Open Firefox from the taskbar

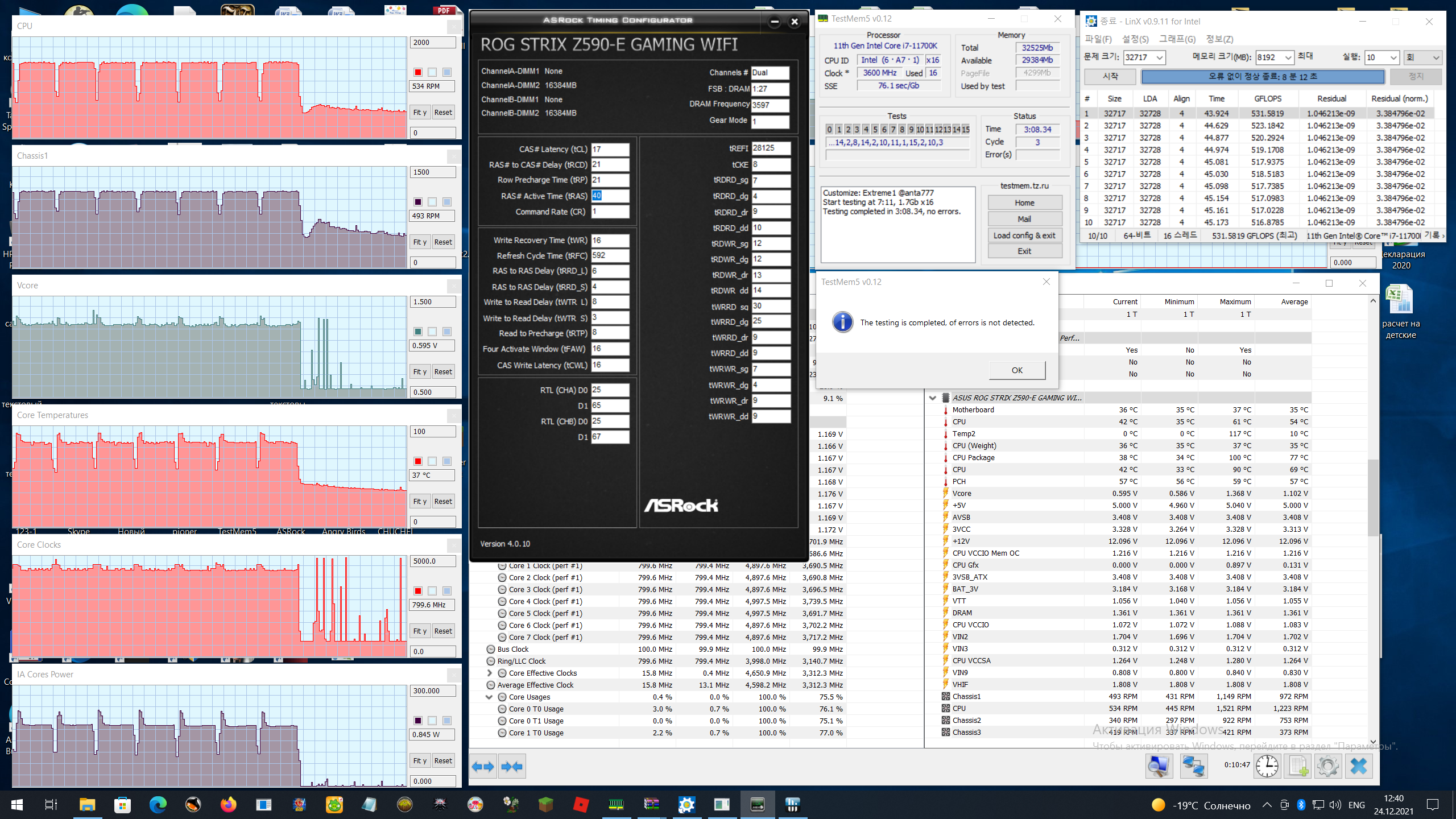(x=228, y=804)
